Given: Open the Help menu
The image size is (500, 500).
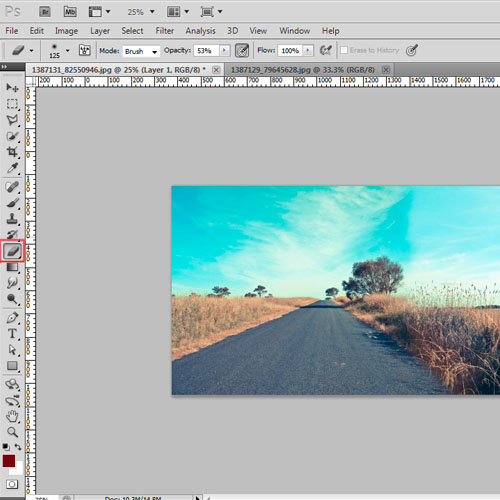Looking at the screenshot, I should [330, 31].
